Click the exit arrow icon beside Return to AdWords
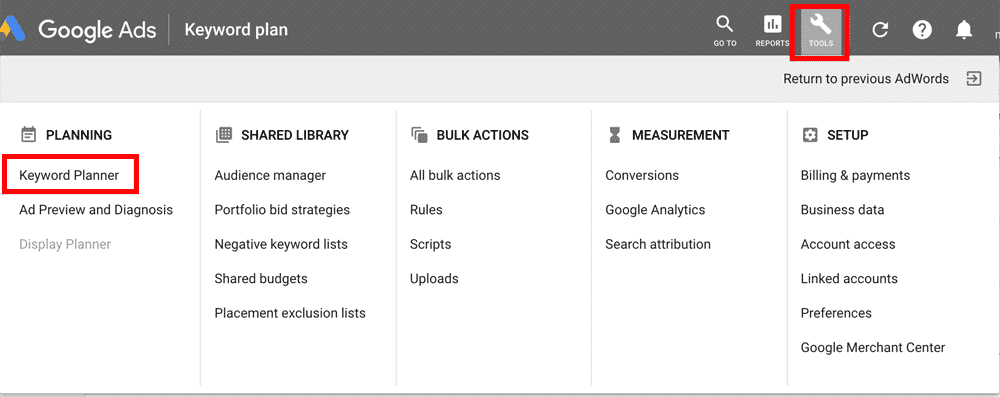The image size is (1000, 397). click(x=974, y=79)
